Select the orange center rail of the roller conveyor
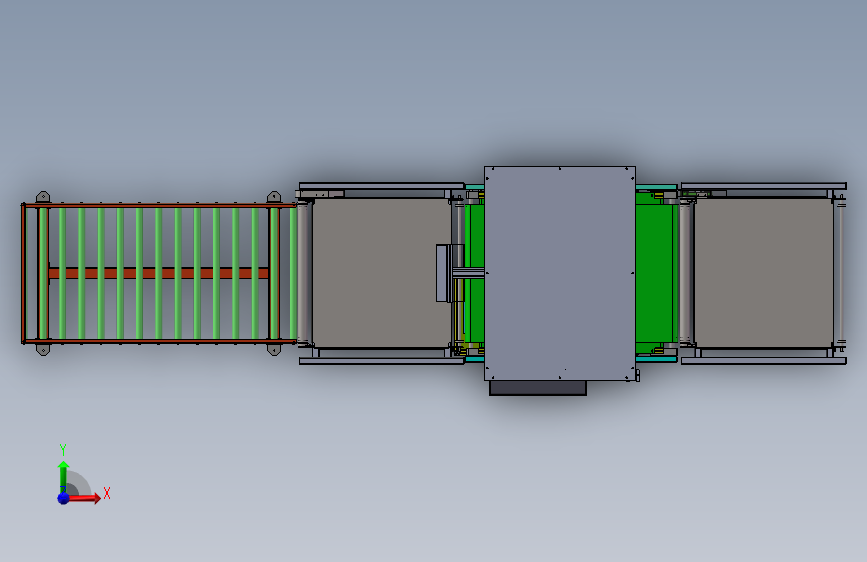The width and height of the screenshot is (867, 562). [x=159, y=273]
